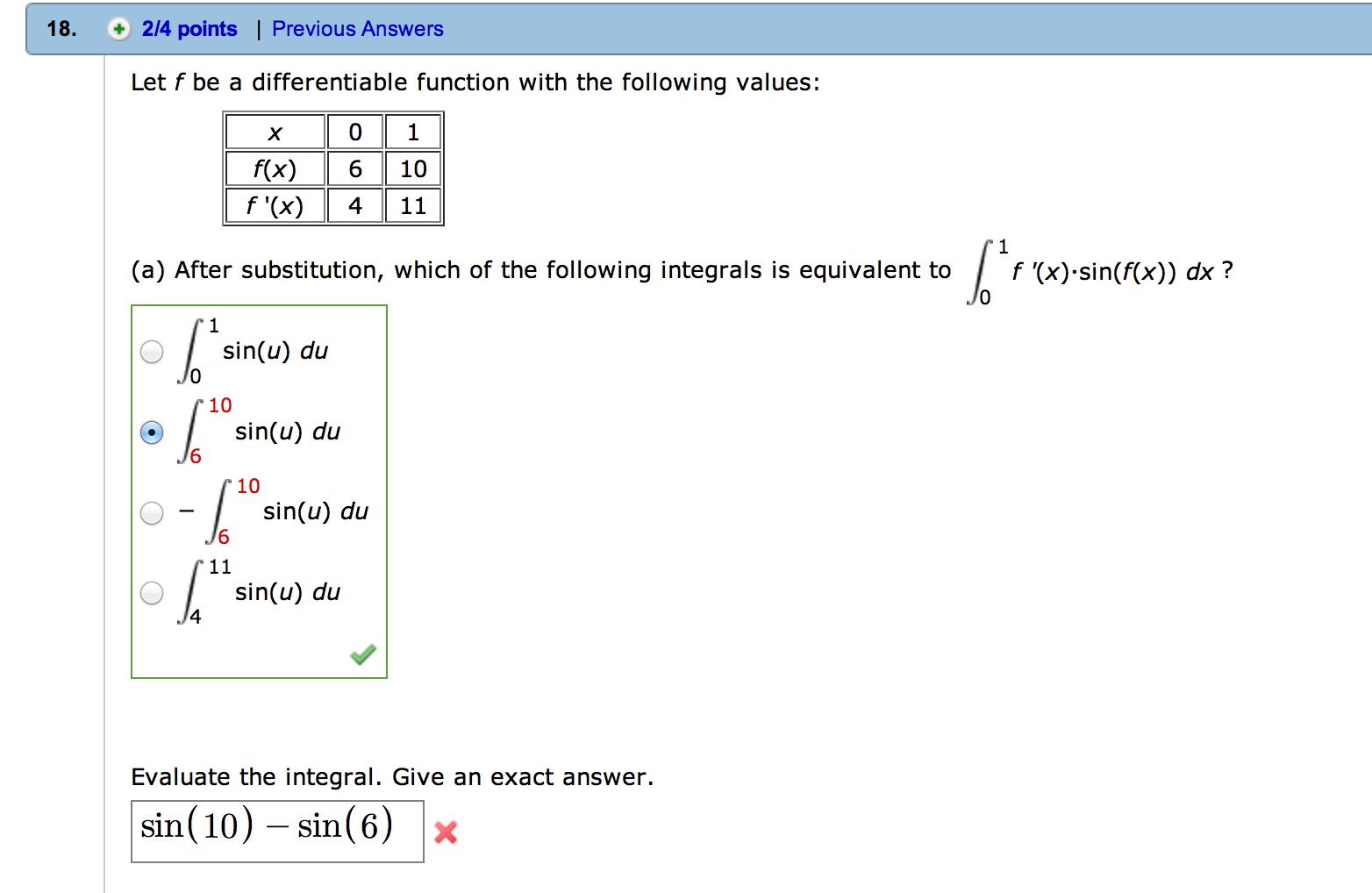Click the 'Evaluate the integral' instruction text

pos(391,777)
